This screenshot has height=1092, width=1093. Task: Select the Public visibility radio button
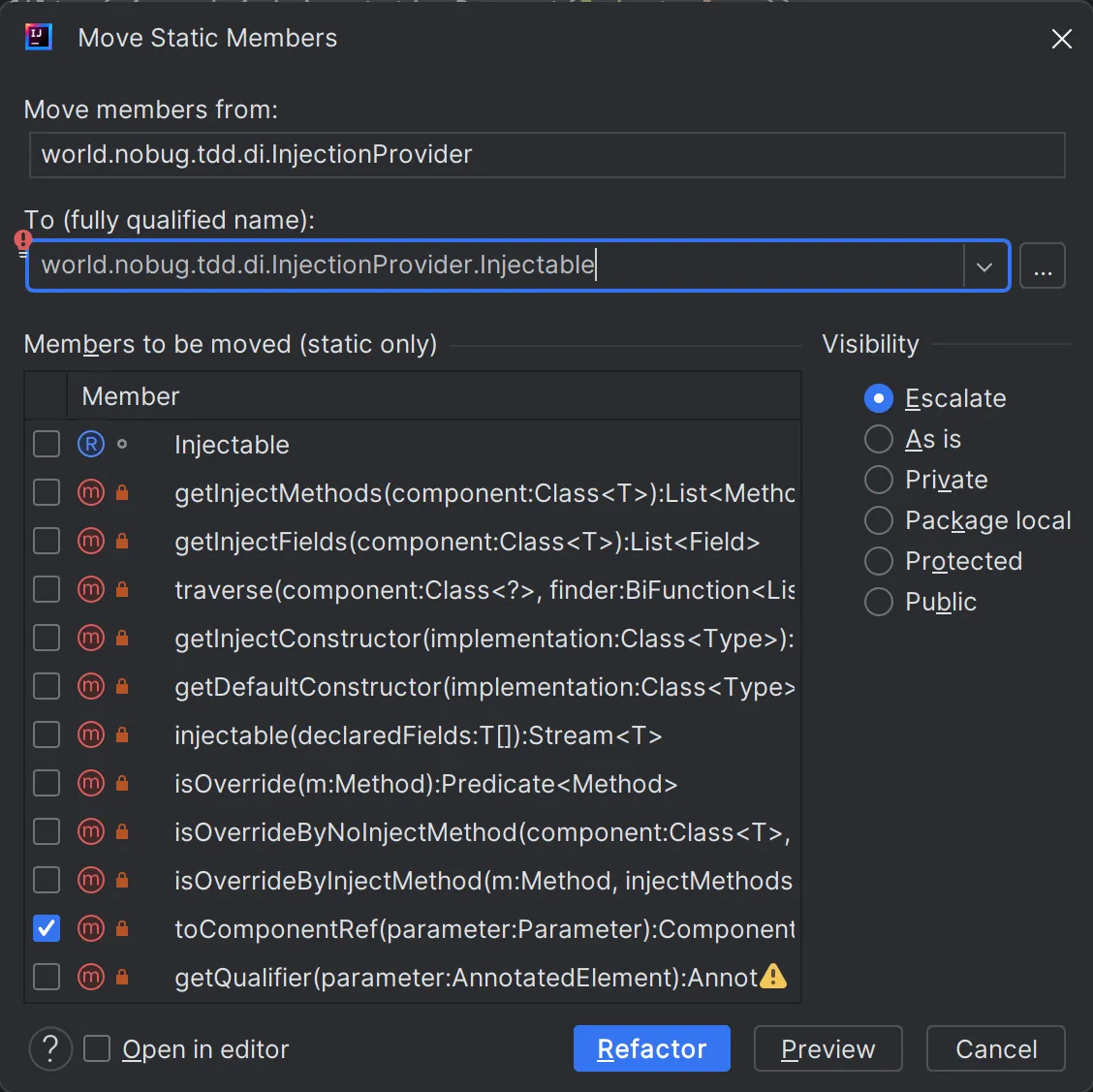[x=878, y=602]
